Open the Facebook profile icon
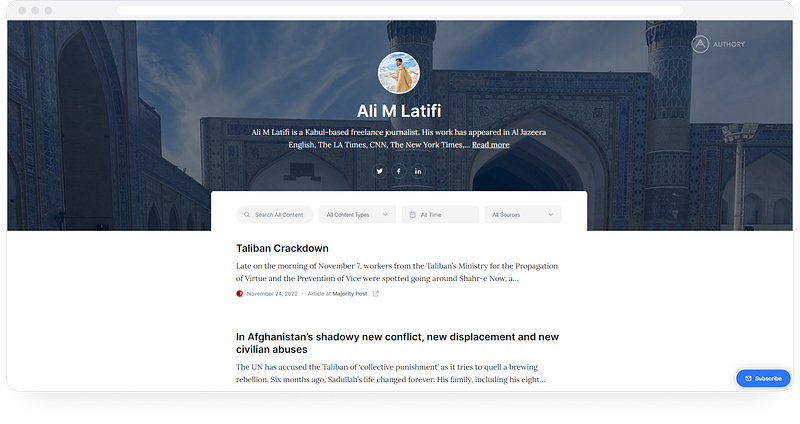Viewport: 800px width, 424px height. tap(398, 171)
